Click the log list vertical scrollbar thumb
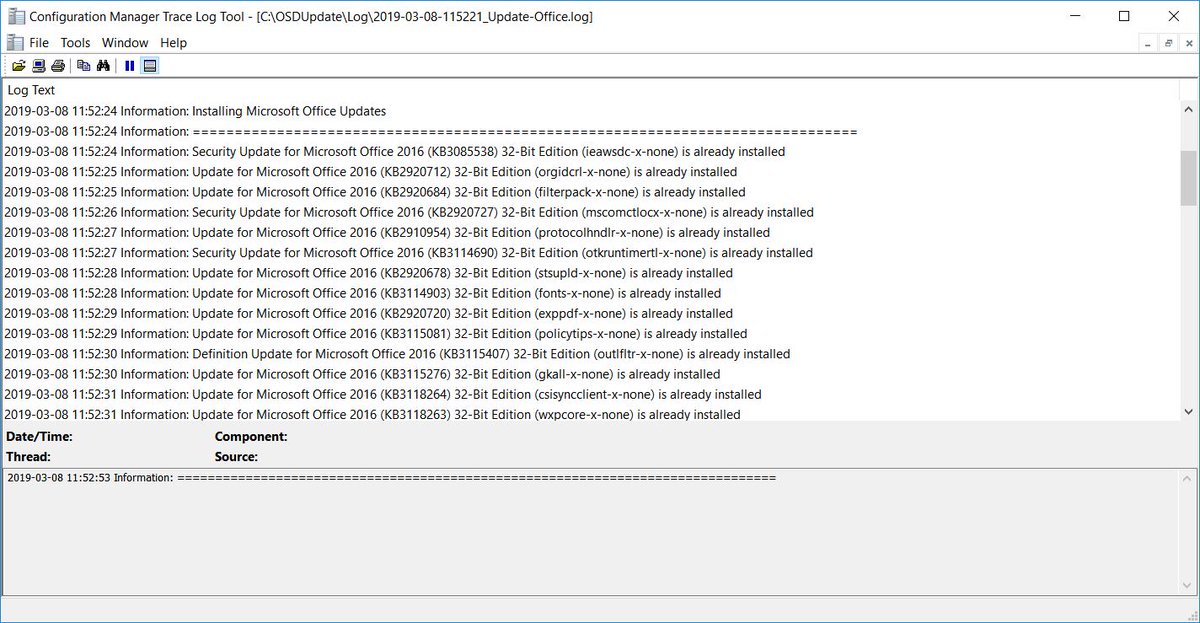This screenshot has height=623, width=1200. (x=1188, y=177)
